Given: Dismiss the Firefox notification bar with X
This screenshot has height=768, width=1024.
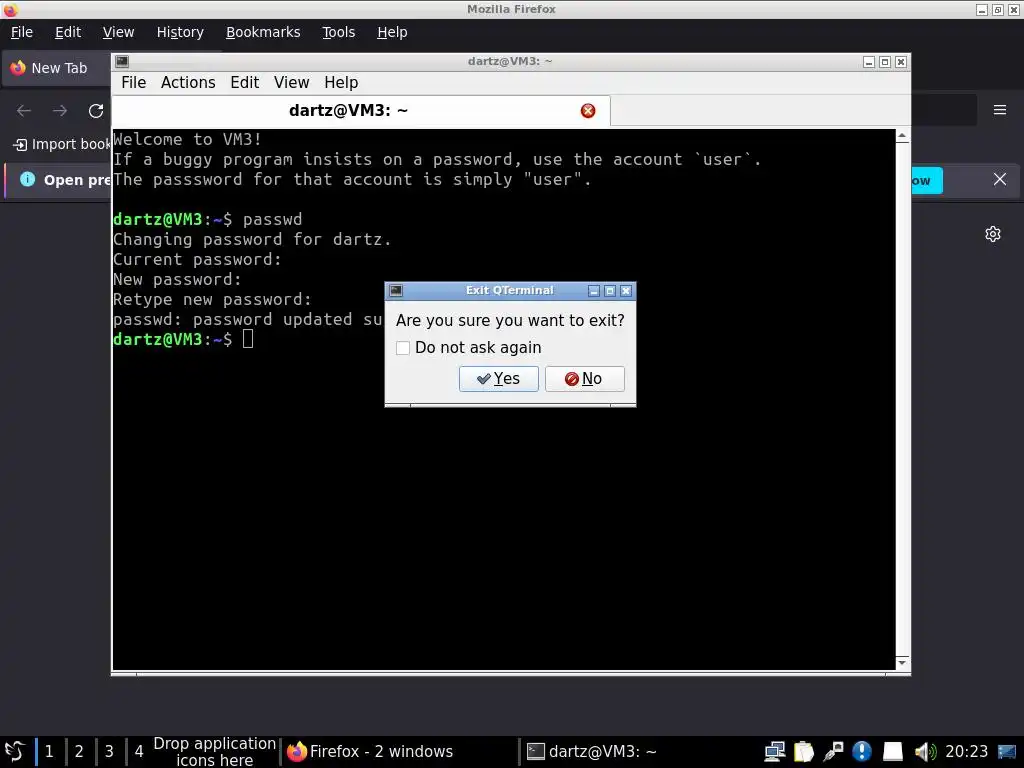Looking at the screenshot, I should [1000, 179].
